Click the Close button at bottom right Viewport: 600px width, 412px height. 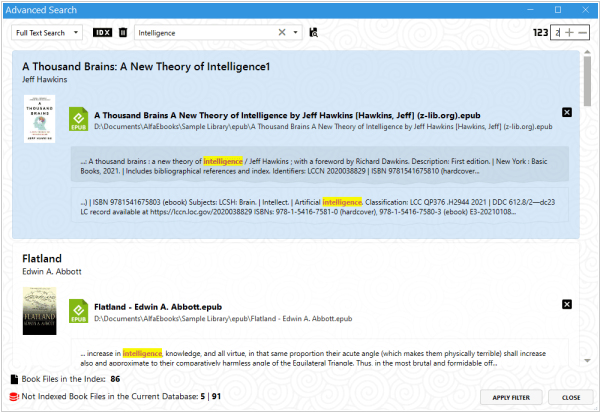pyautogui.click(x=570, y=397)
